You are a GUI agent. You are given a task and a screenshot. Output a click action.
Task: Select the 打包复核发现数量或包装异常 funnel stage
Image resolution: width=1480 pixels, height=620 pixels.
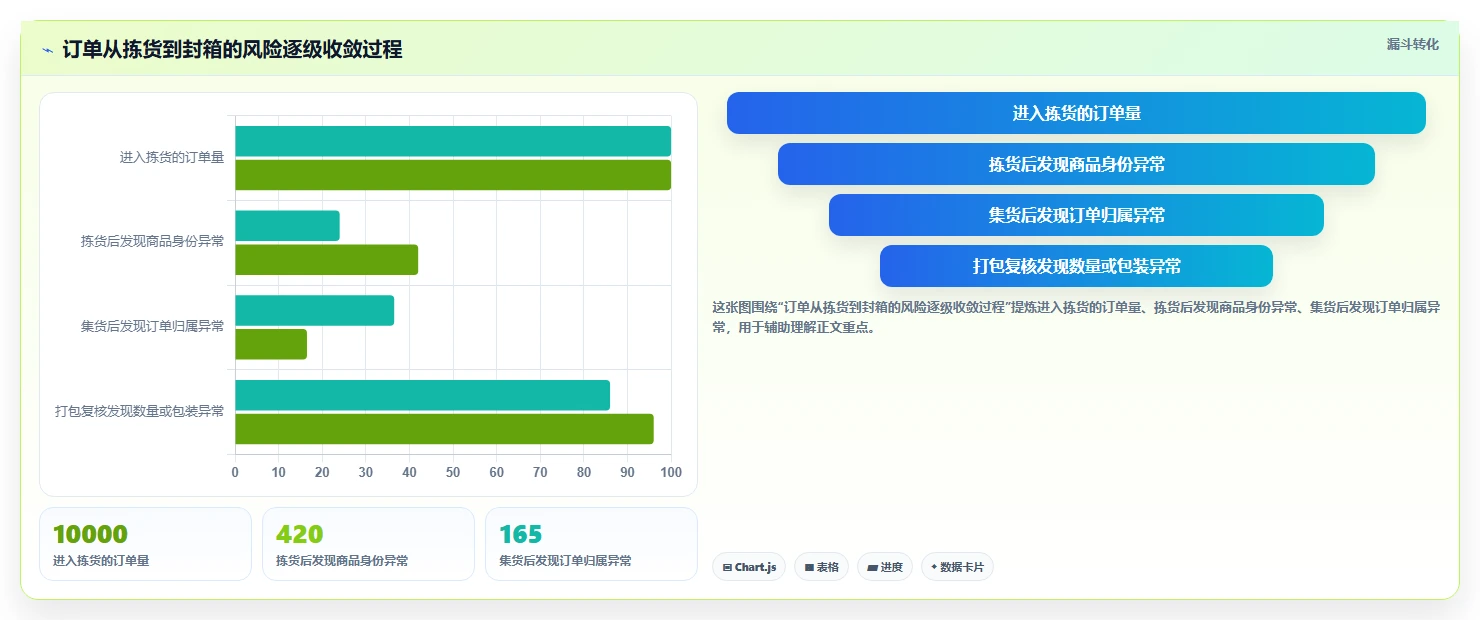point(1076,266)
